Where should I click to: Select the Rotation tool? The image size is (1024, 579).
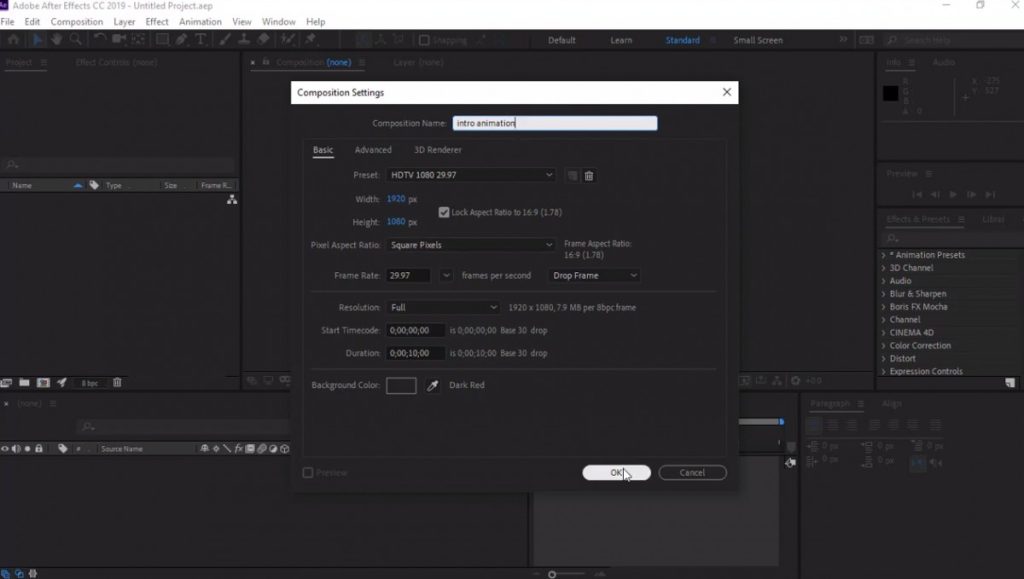[x=98, y=40]
